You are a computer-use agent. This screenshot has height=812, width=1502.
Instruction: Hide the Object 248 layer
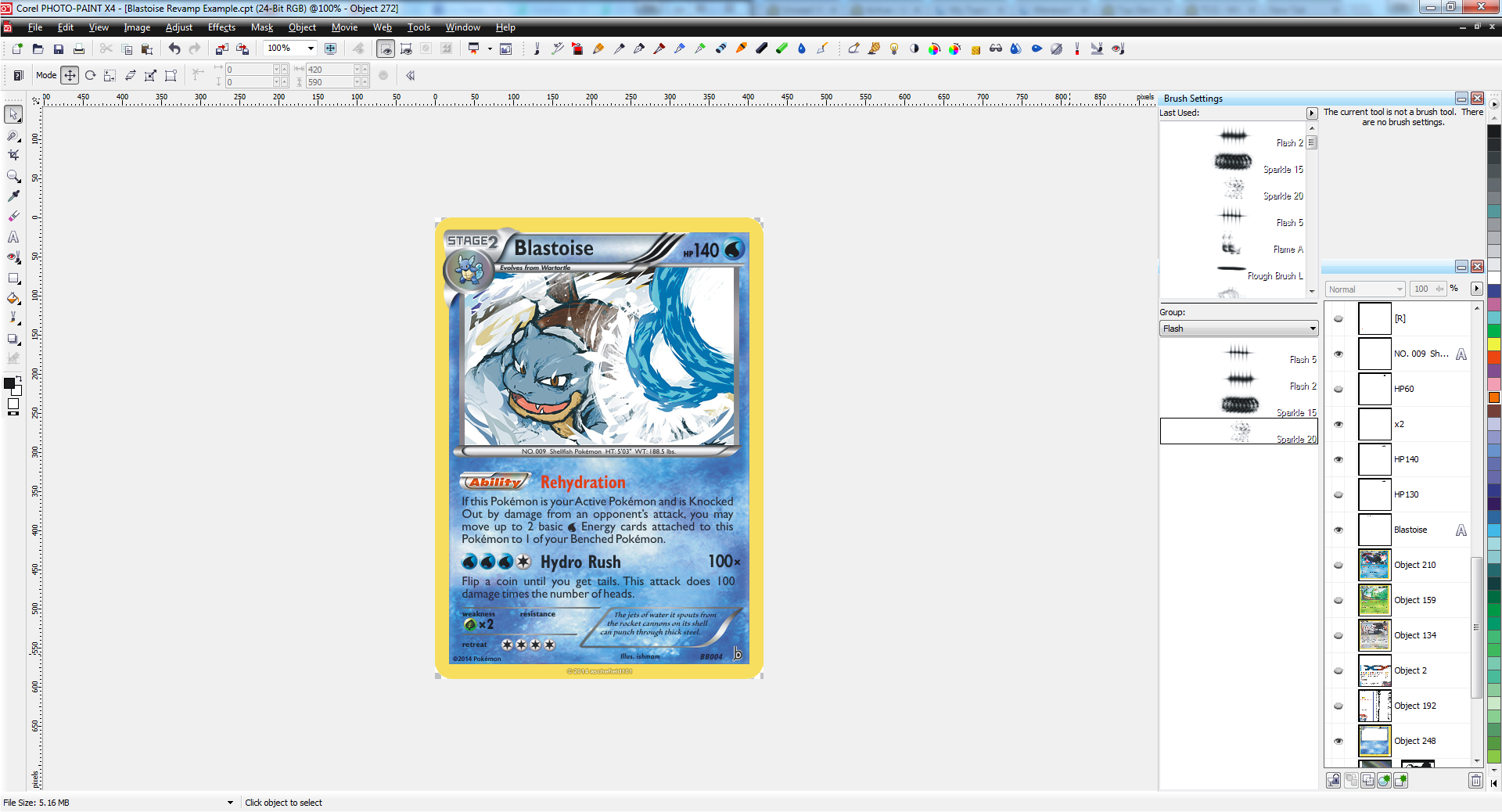1339,741
